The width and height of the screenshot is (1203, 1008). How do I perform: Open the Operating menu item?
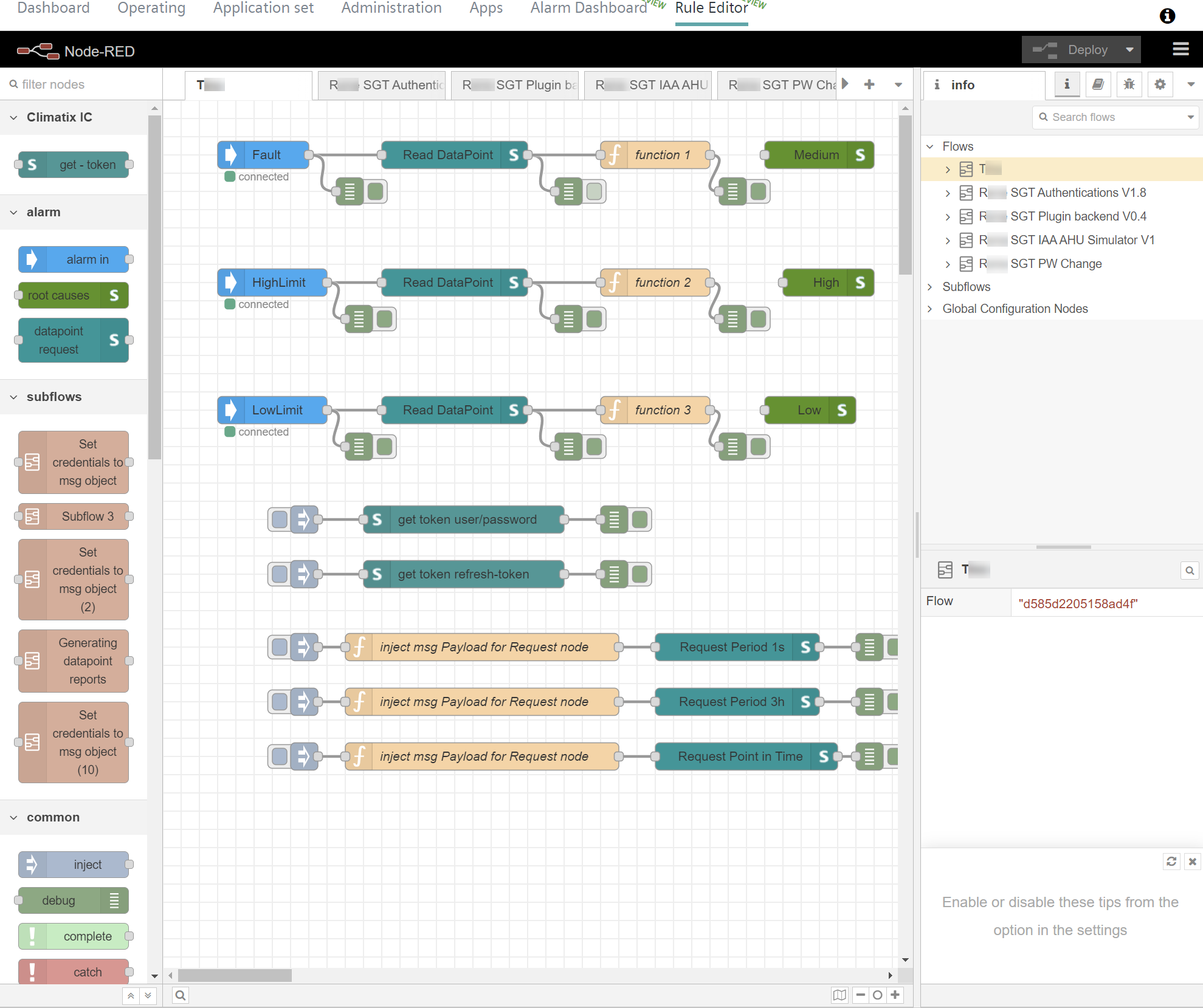pos(151,9)
